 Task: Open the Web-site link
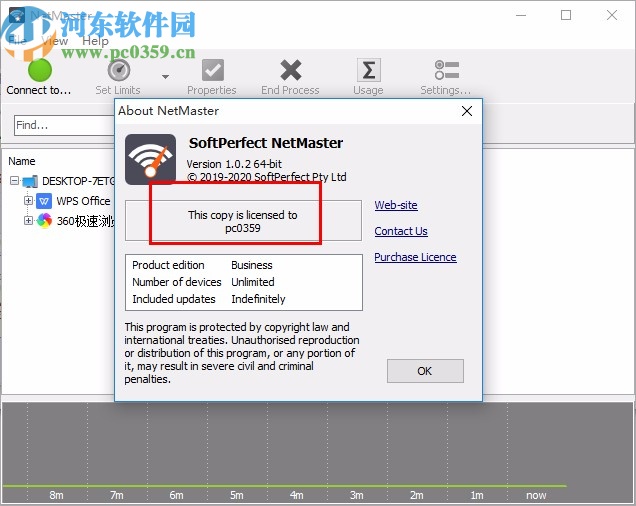coord(396,205)
